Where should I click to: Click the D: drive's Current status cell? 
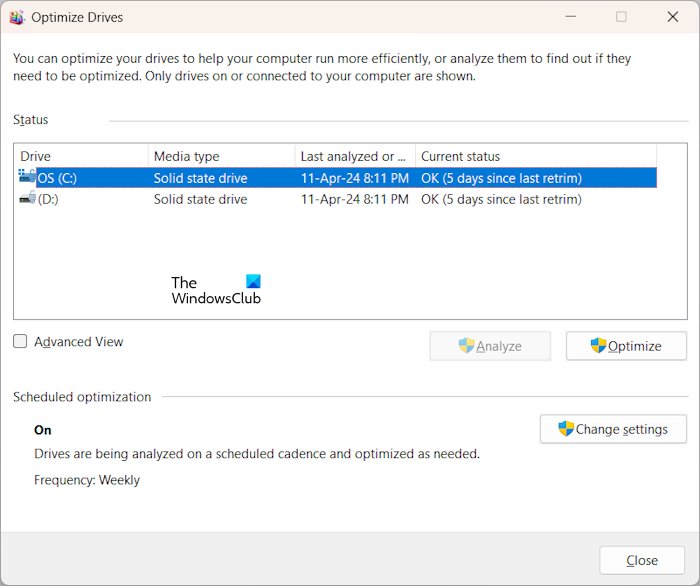501,199
